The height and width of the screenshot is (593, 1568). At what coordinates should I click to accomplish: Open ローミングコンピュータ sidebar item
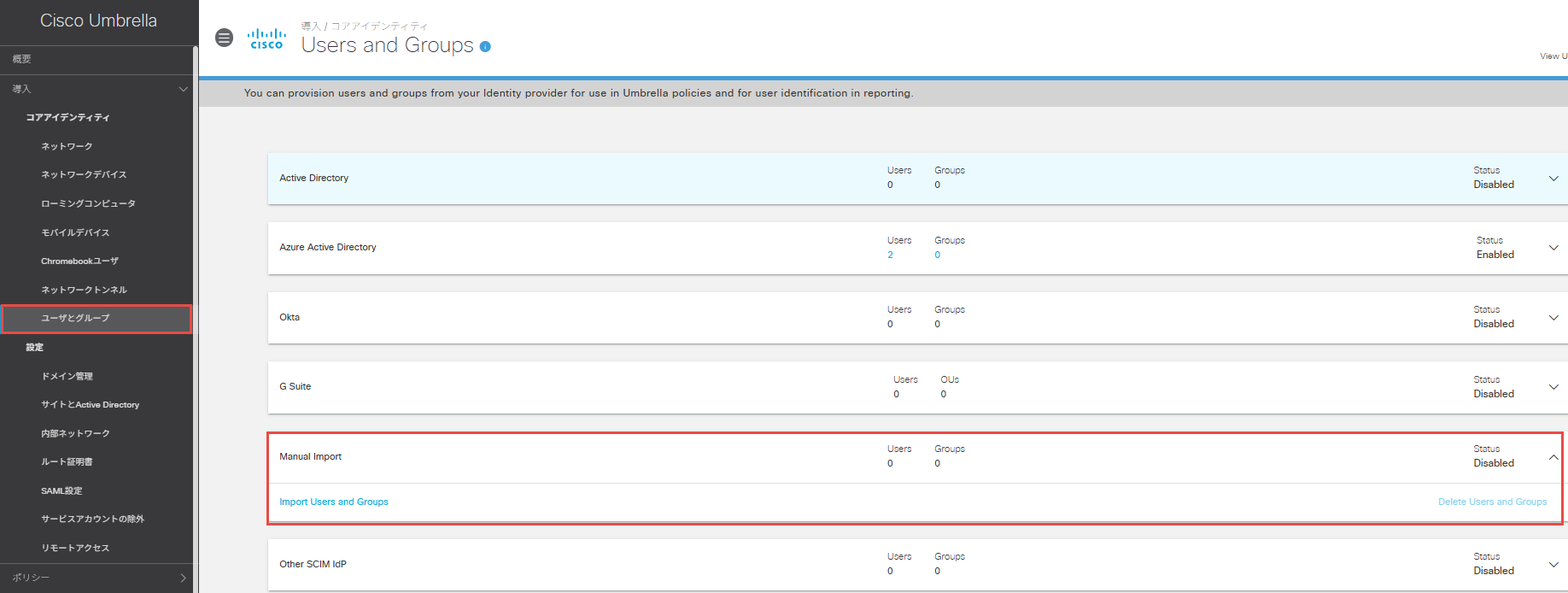point(88,203)
